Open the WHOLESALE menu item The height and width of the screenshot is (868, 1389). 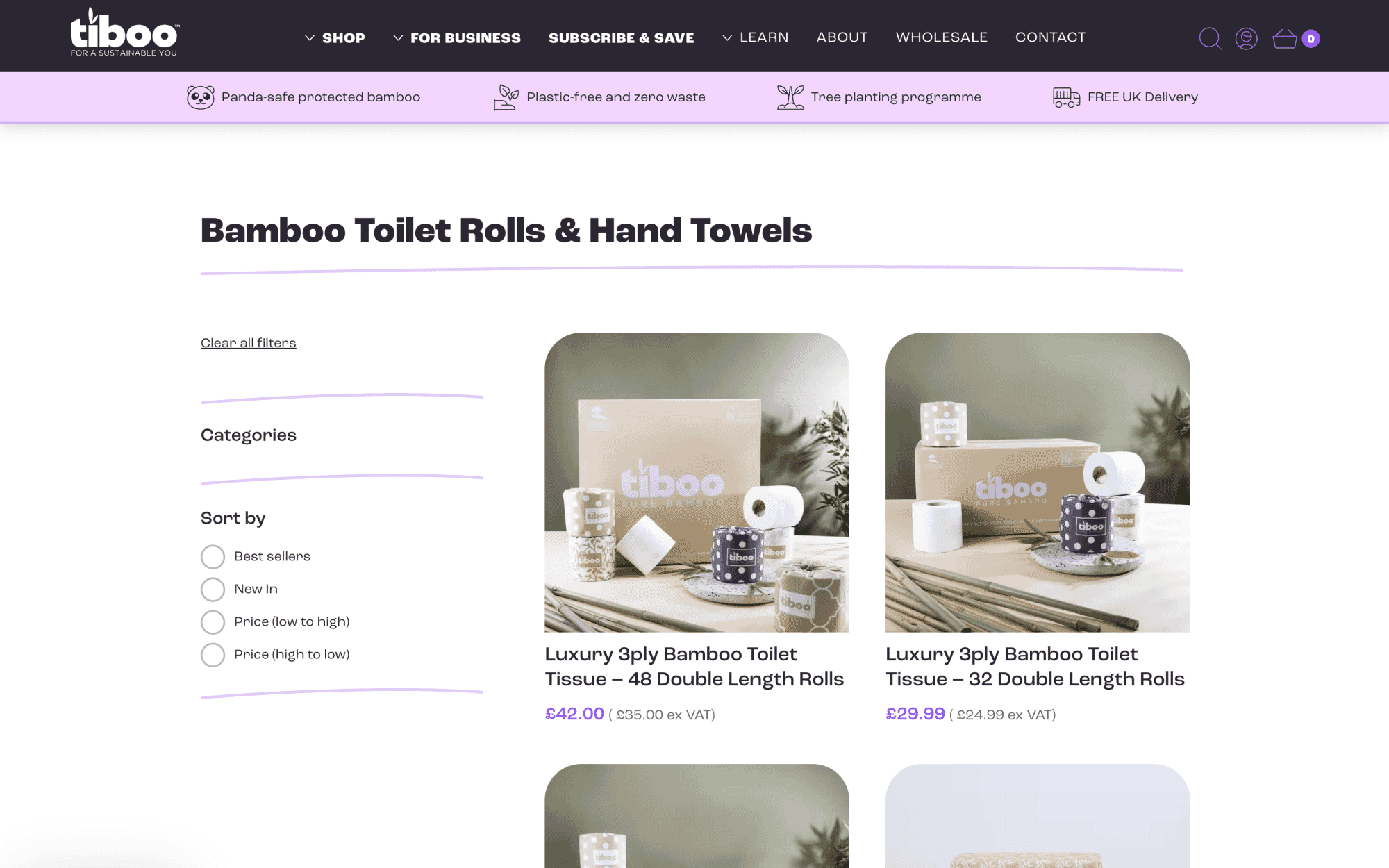(942, 37)
